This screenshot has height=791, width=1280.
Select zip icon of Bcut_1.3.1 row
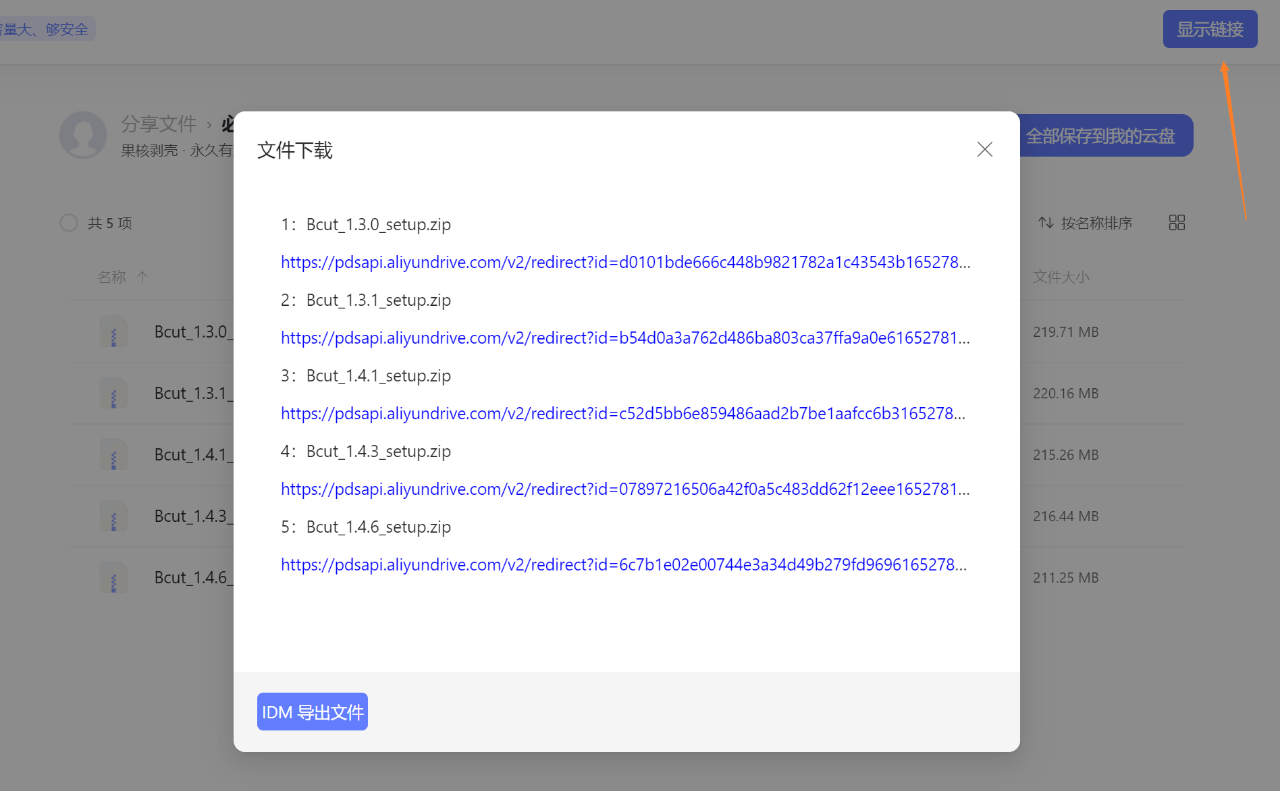click(x=113, y=393)
